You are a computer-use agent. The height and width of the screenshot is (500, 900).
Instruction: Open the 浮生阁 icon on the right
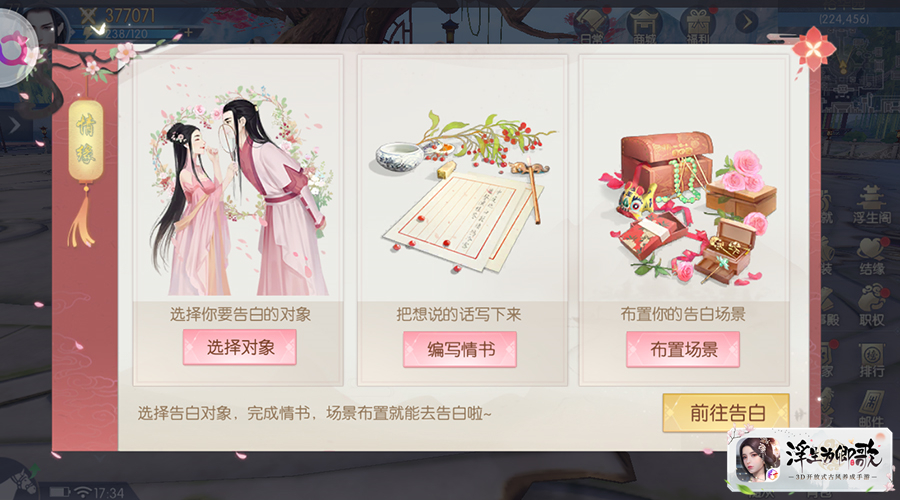(871, 205)
